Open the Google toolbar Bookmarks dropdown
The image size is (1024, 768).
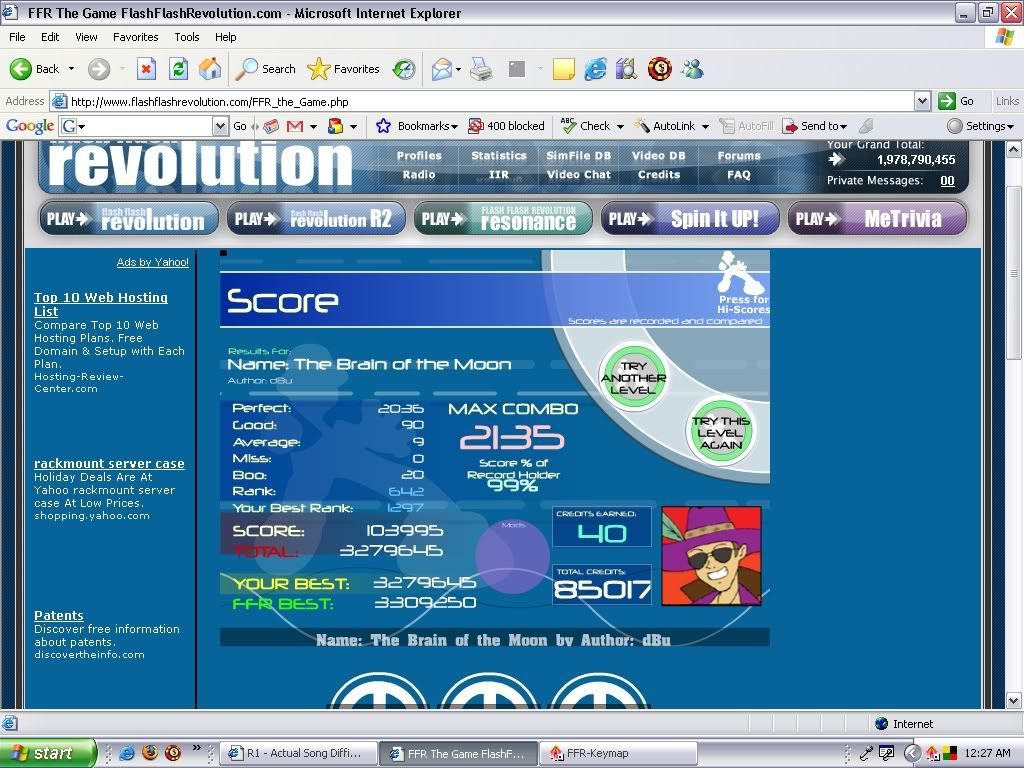pos(417,126)
